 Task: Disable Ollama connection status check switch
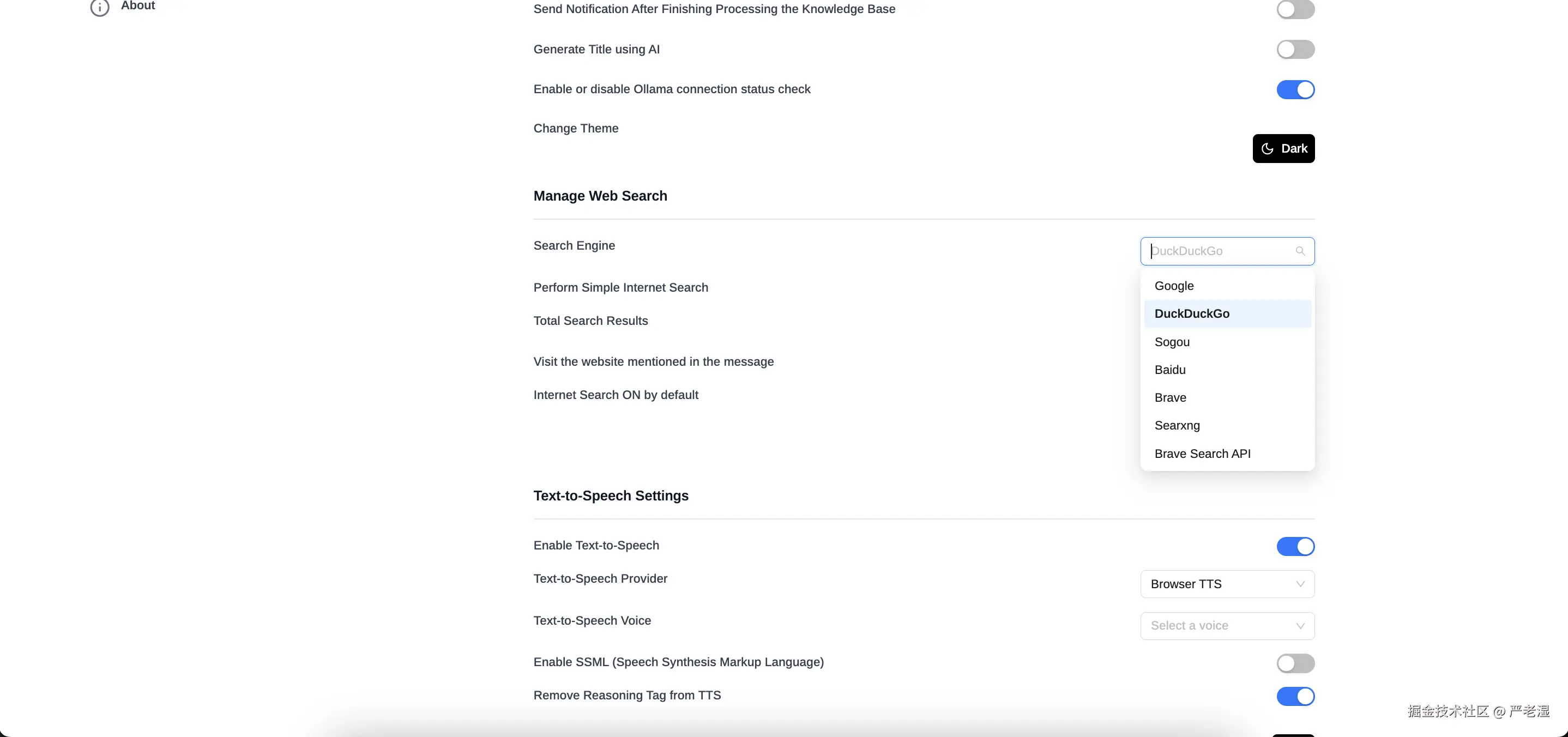[x=1295, y=89]
